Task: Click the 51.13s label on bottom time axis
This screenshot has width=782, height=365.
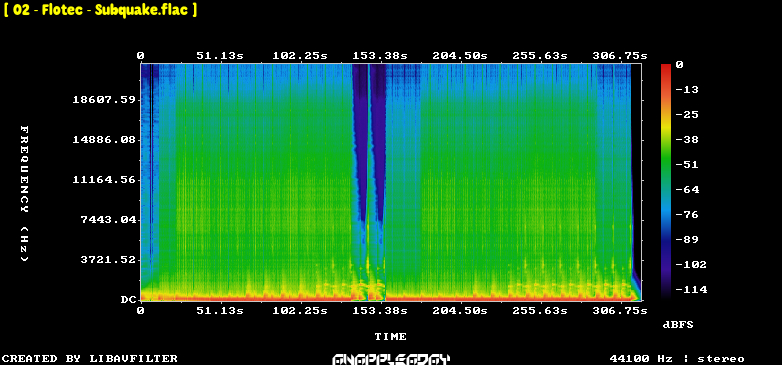Action: pos(220,311)
